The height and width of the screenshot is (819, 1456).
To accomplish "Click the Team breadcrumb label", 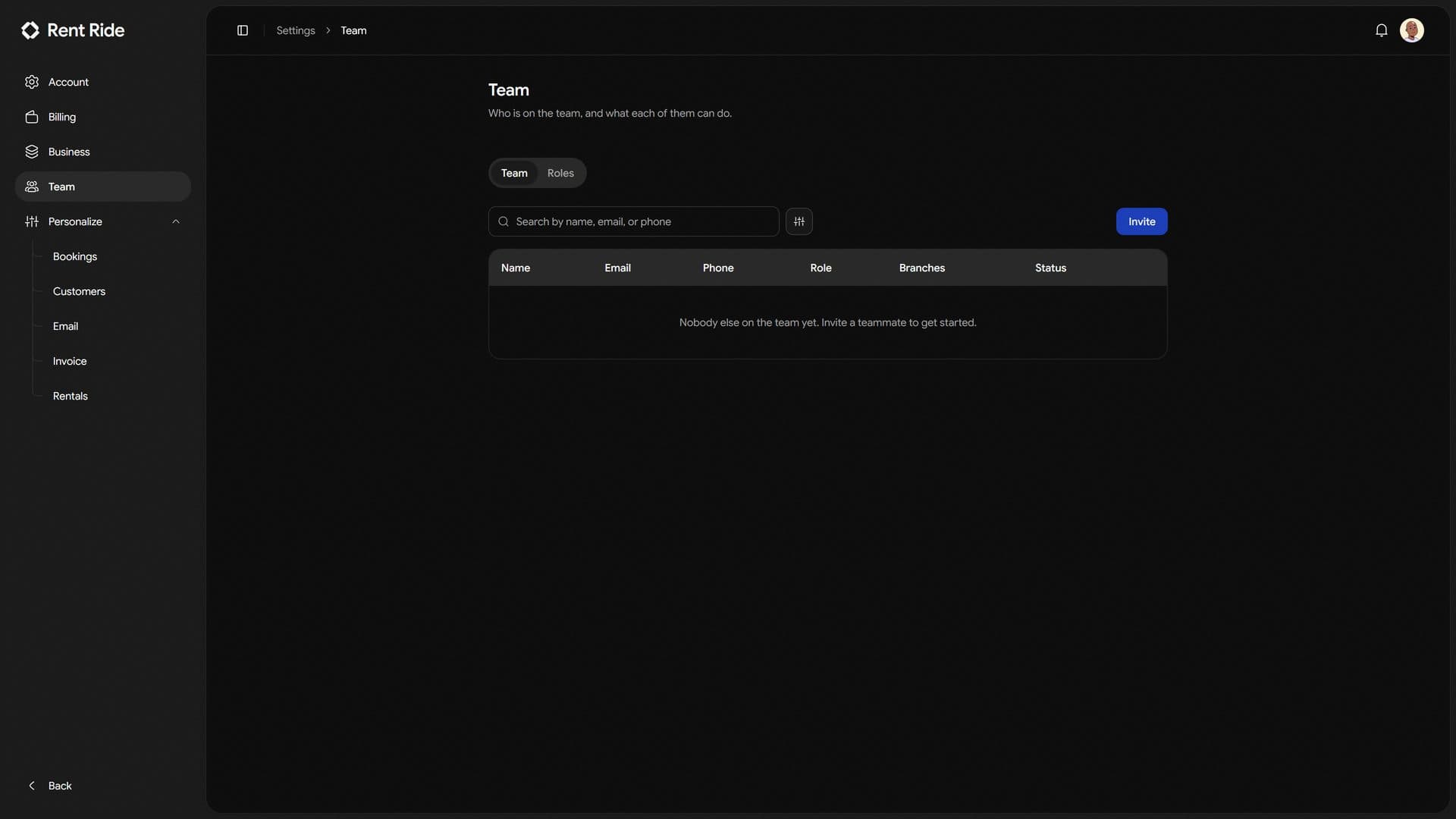I will click(x=353, y=30).
